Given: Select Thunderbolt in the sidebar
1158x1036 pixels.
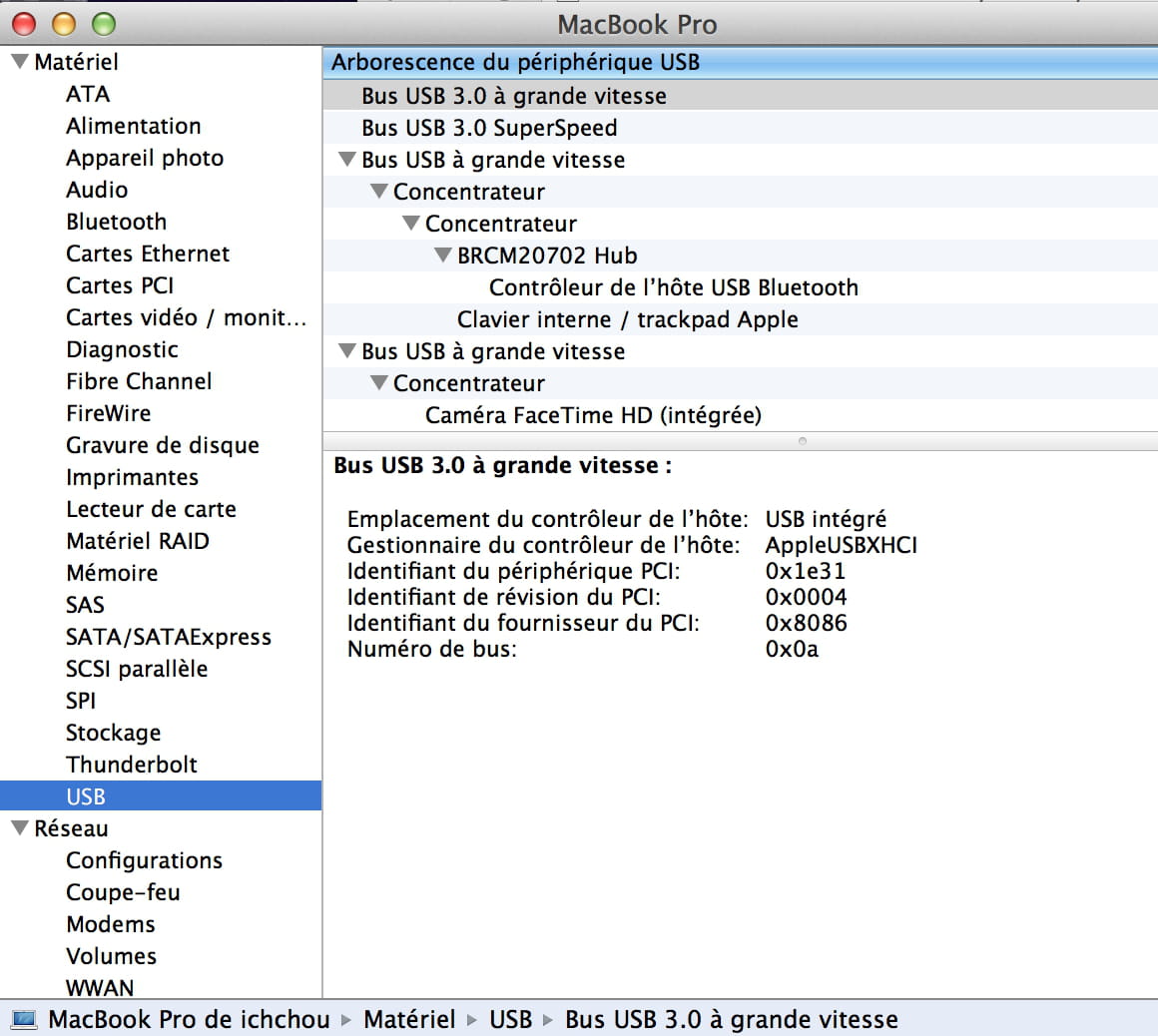Looking at the screenshot, I should tap(132, 765).
